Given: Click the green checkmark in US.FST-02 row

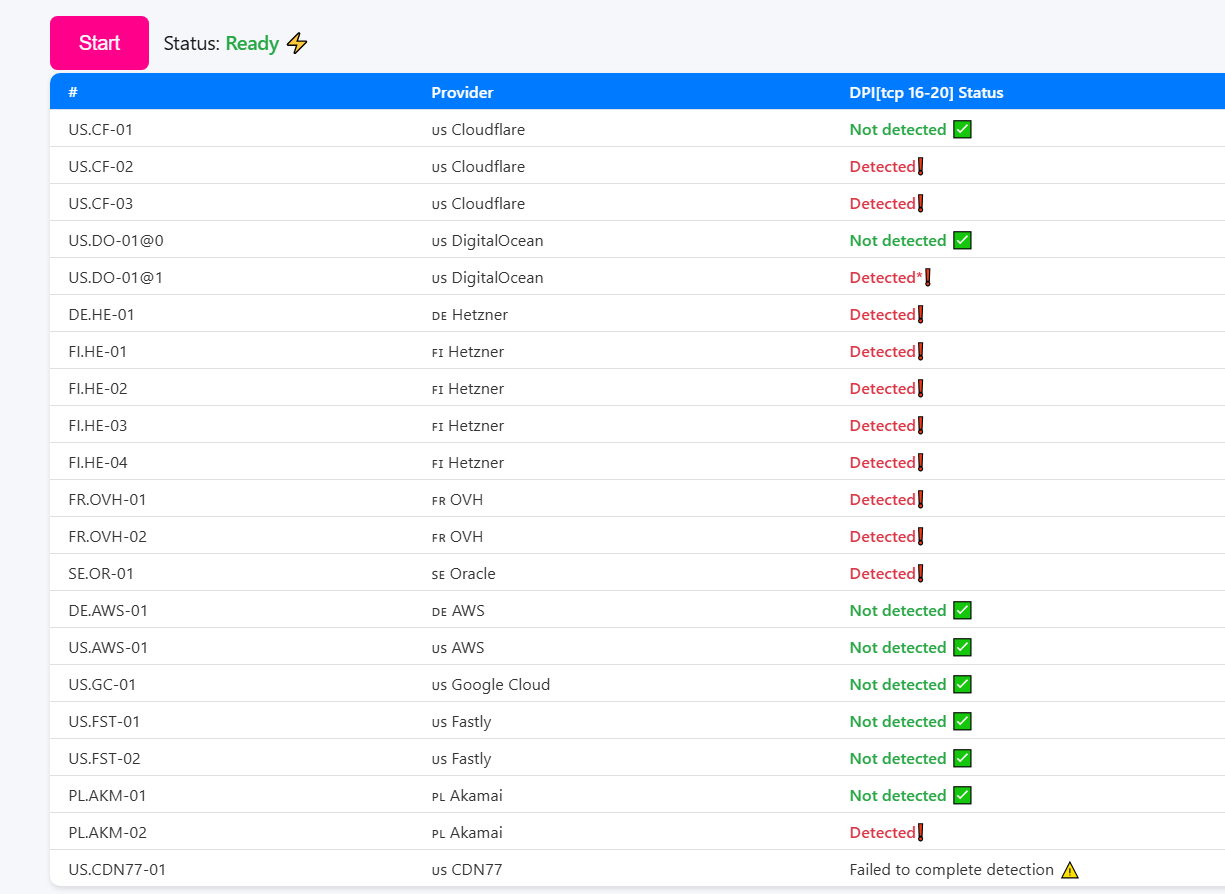Looking at the screenshot, I should click(962, 758).
